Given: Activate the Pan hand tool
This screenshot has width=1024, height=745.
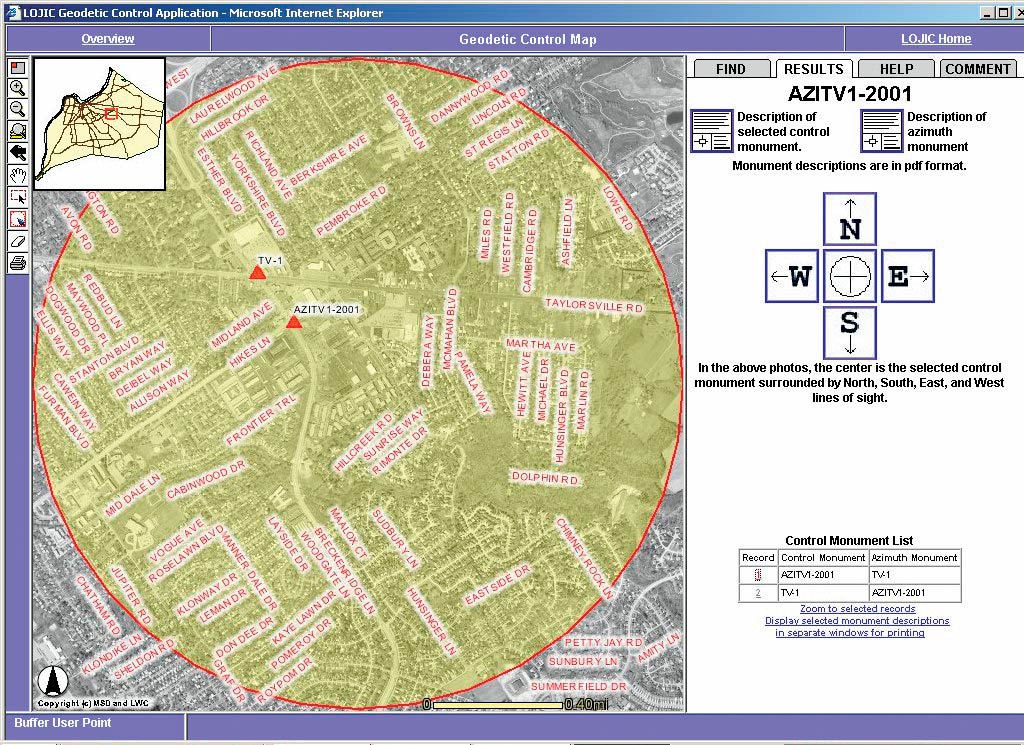Looking at the screenshot, I should click(18, 175).
